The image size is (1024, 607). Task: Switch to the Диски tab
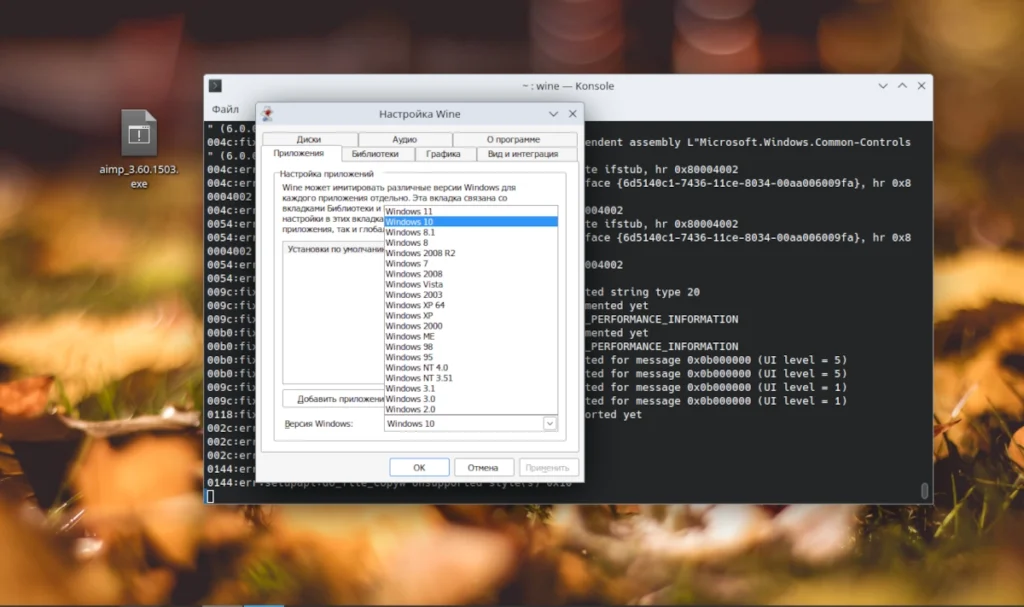(310, 139)
